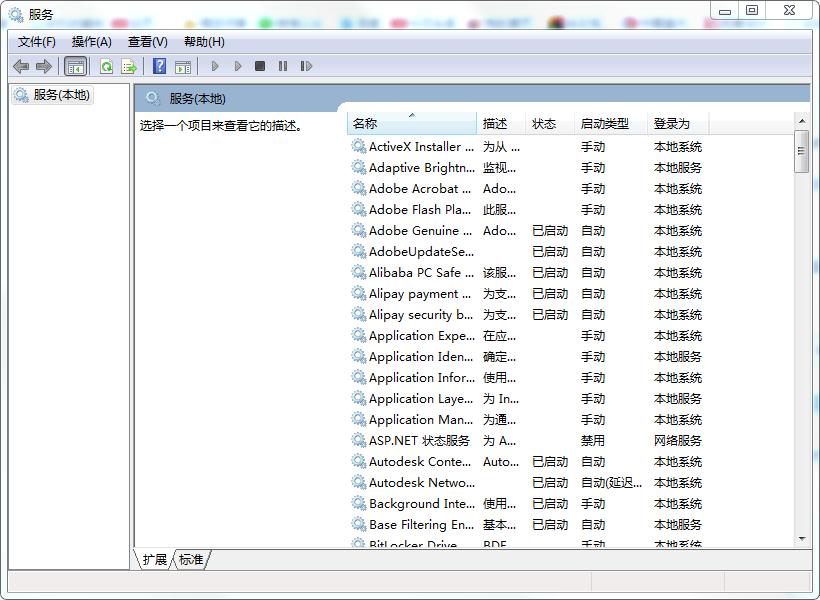Click the Pause Service icon in toolbar
This screenshot has height=600, width=820.
point(282,66)
